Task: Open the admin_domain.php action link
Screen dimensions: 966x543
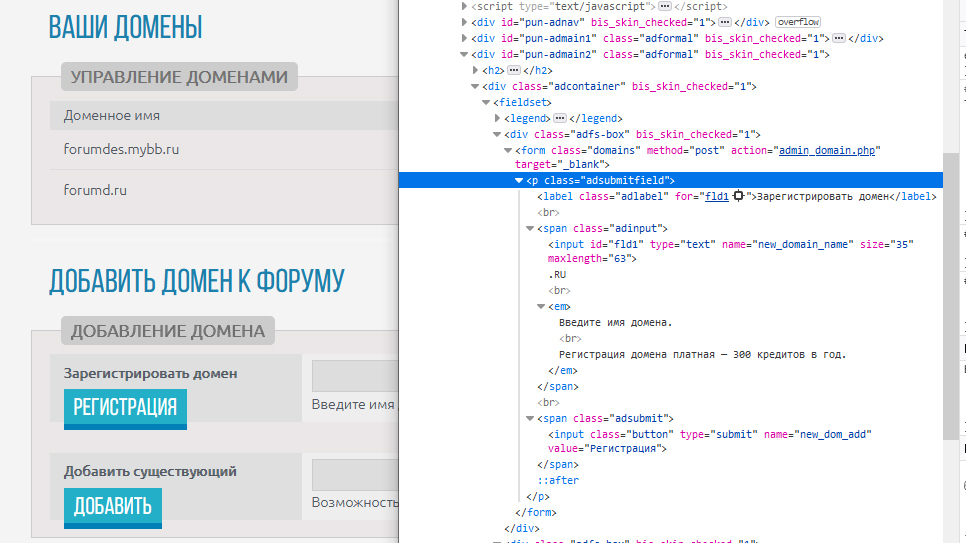Action: point(829,150)
